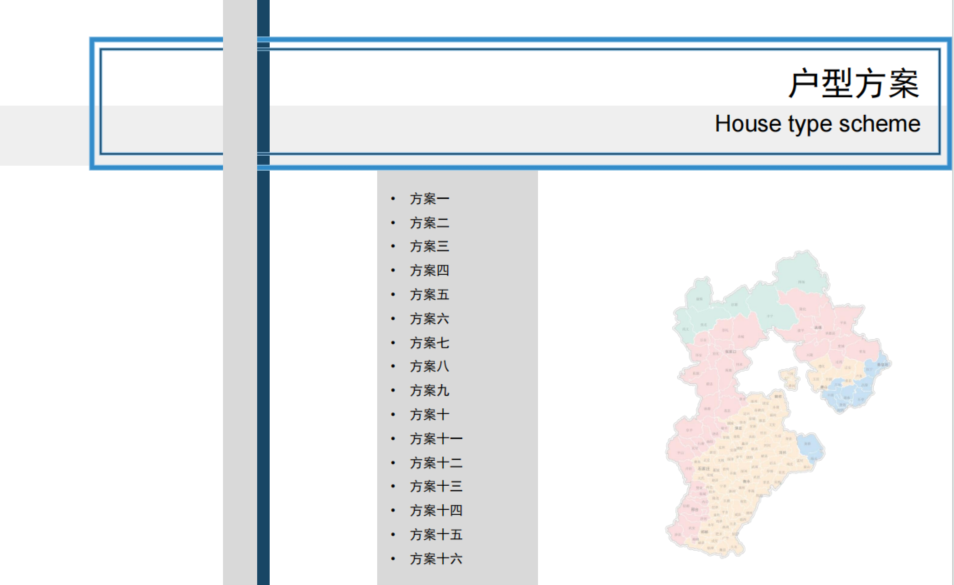This screenshot has height=585, width=954.
Task: Click on 方案五 list item
Action: pos(429,295)
